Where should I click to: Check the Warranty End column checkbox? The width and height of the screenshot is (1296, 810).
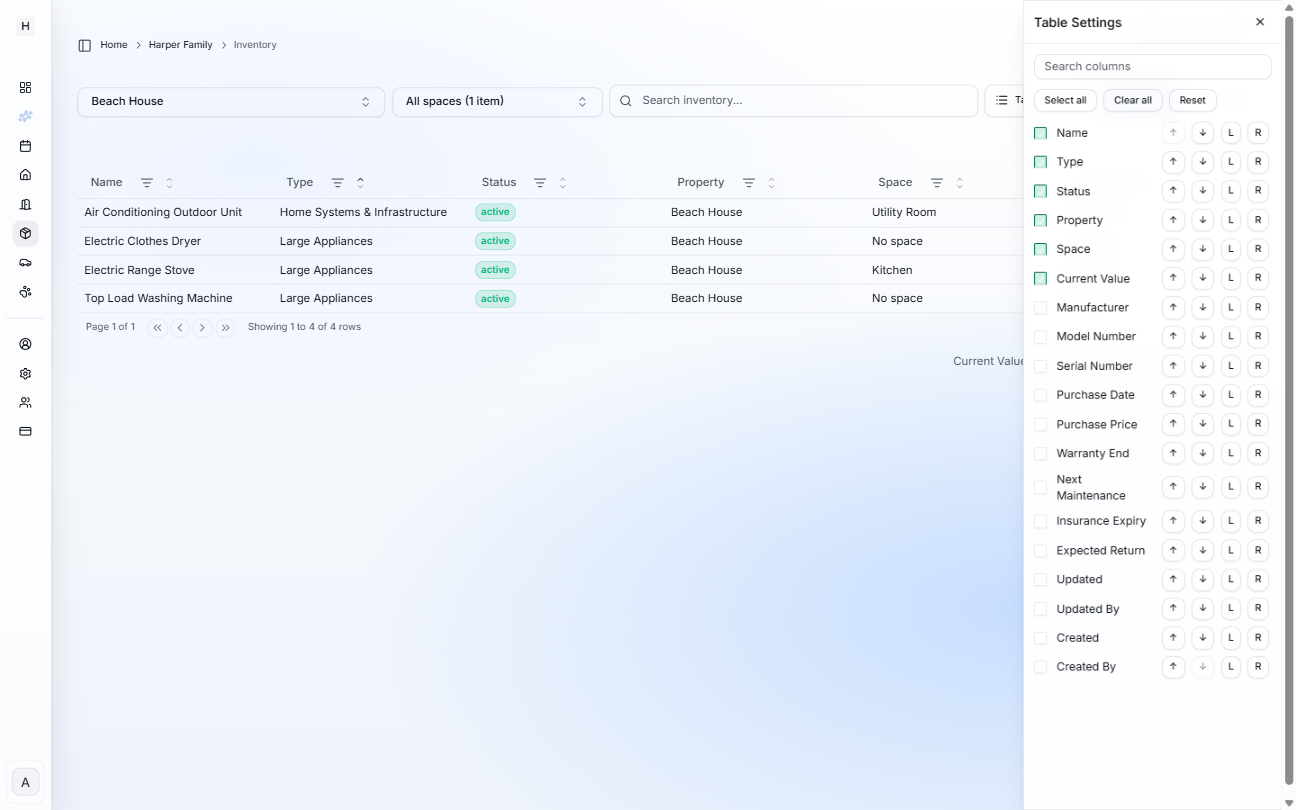[1040, 454]
